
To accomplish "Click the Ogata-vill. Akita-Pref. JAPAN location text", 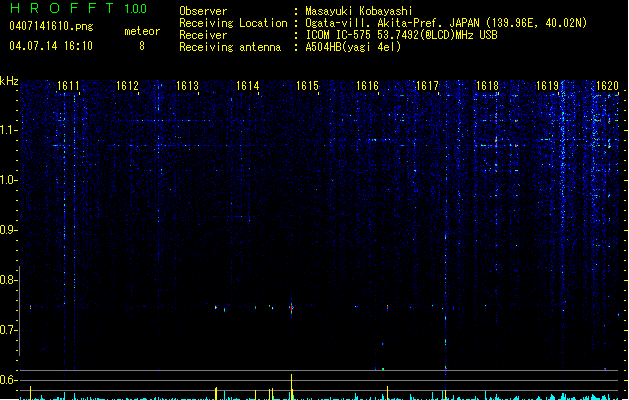I will 446,23.
